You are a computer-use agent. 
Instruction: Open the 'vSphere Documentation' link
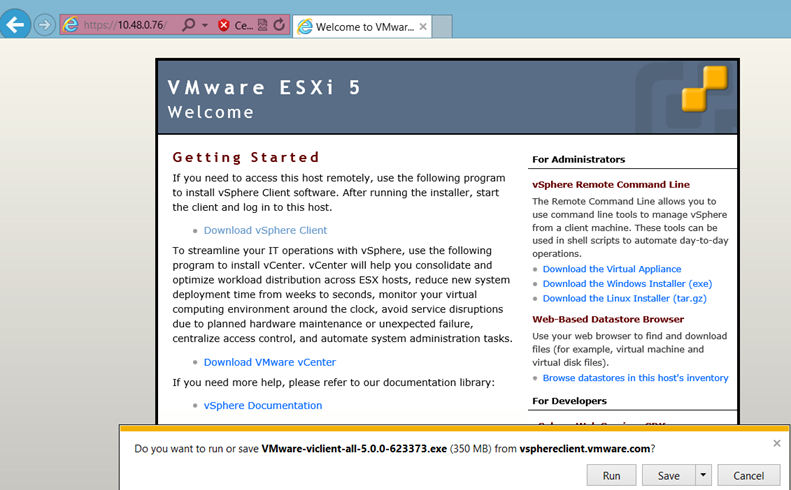263,406
